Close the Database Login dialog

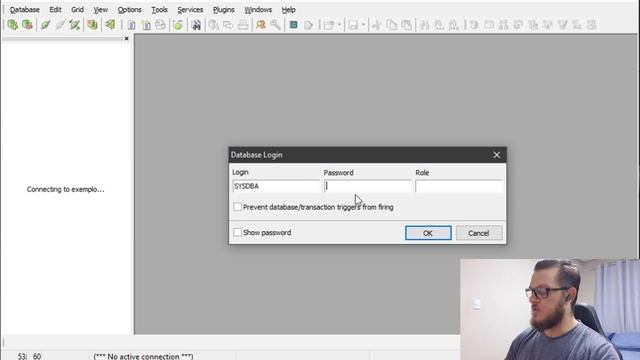(x=496, y=155)
